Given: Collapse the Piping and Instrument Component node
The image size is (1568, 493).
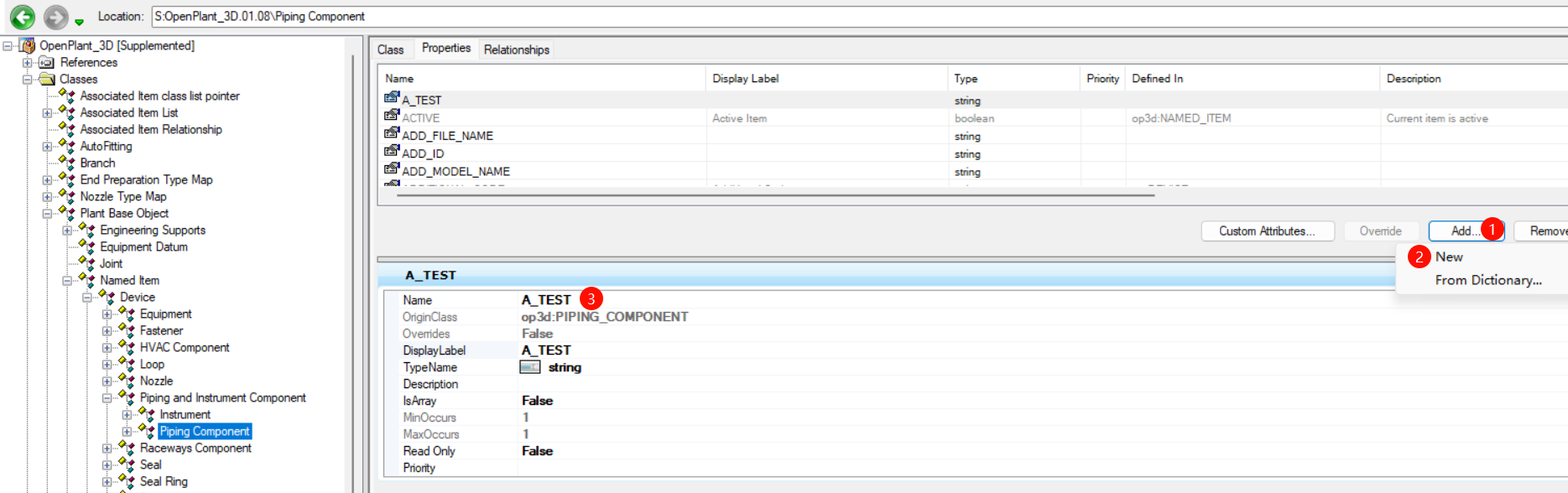Looking at the screenshot, I should (x=107, y=397).
